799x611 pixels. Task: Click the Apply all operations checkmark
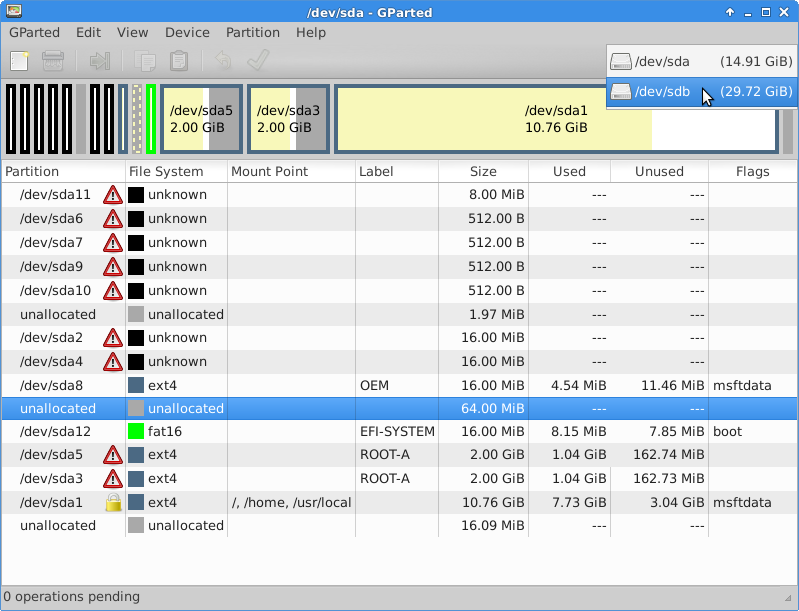click(x=258, y=60)
